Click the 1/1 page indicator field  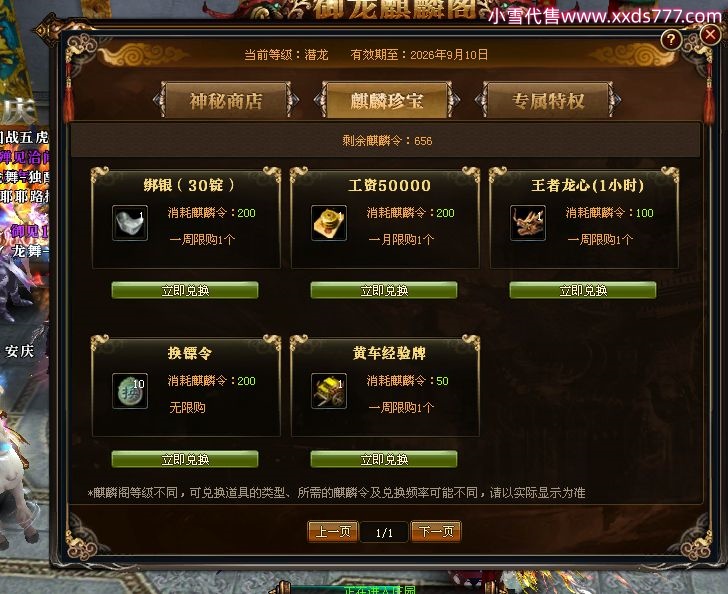tap(384, 532)
